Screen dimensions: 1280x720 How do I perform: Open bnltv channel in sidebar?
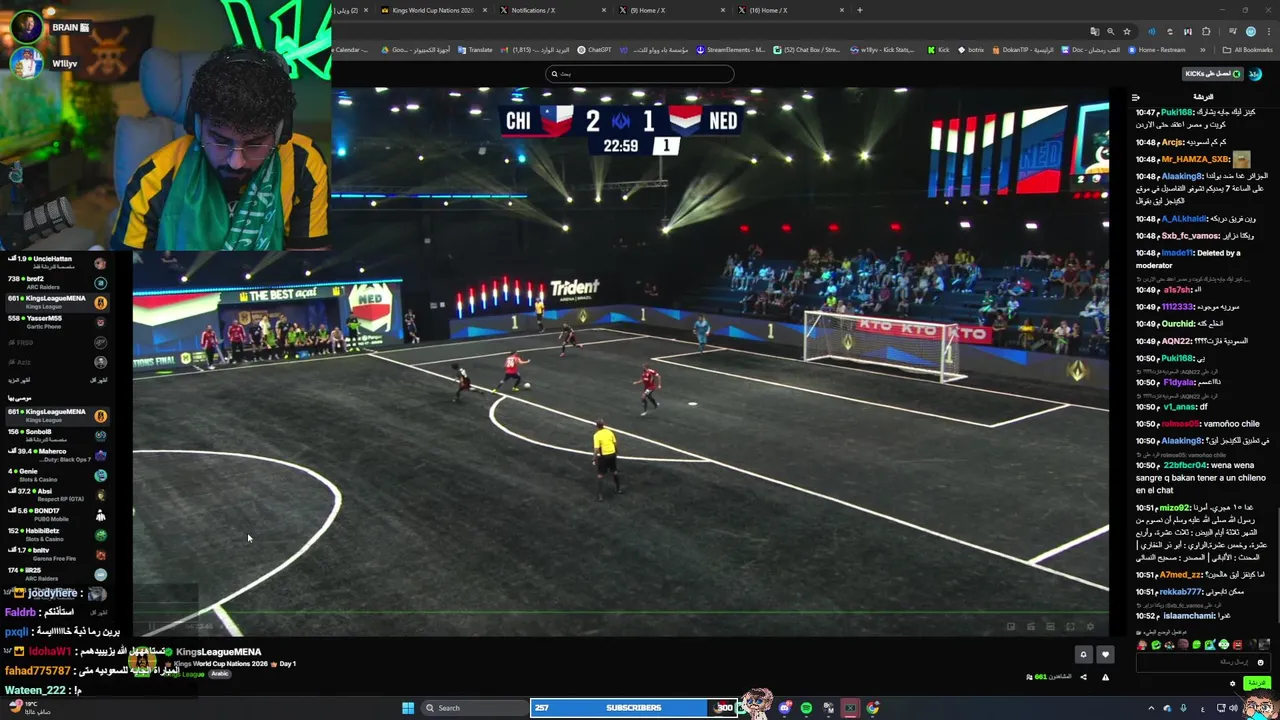[57, 554]
